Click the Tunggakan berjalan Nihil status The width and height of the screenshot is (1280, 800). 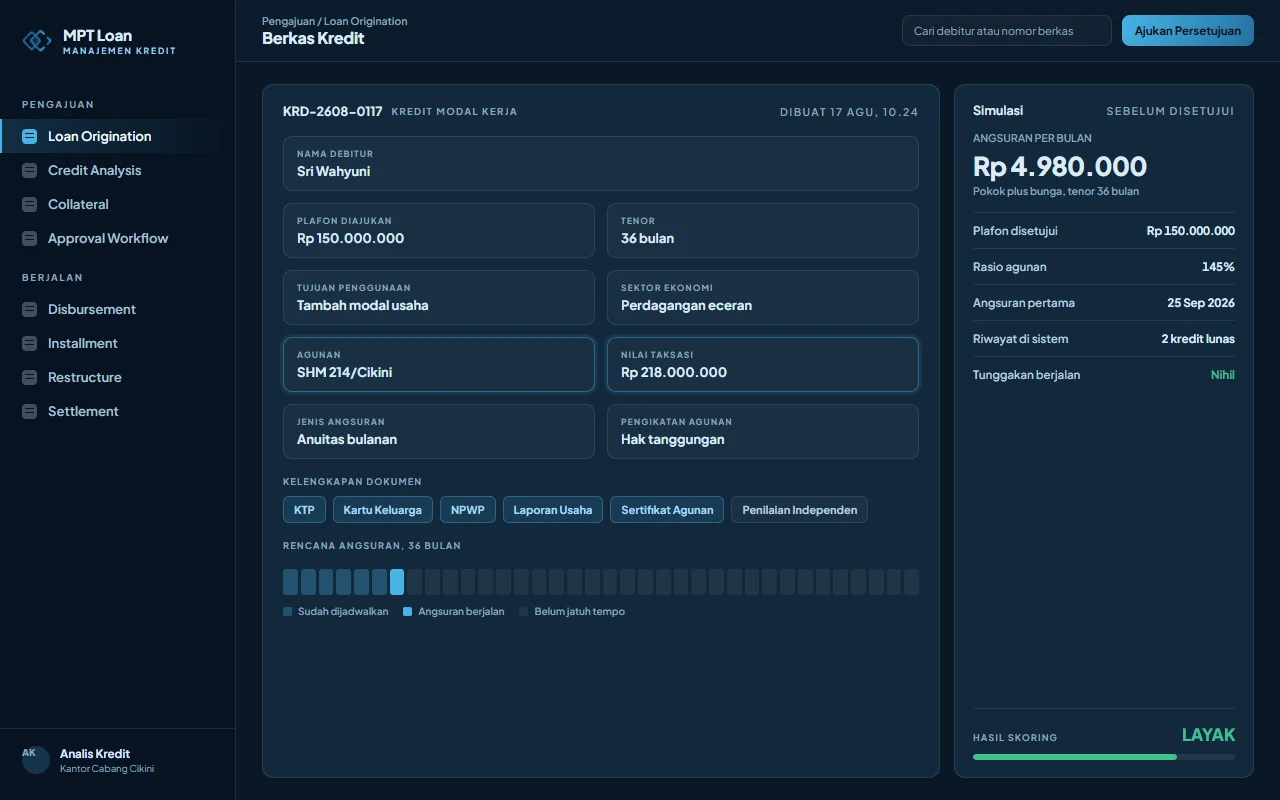click(1223, 375)
